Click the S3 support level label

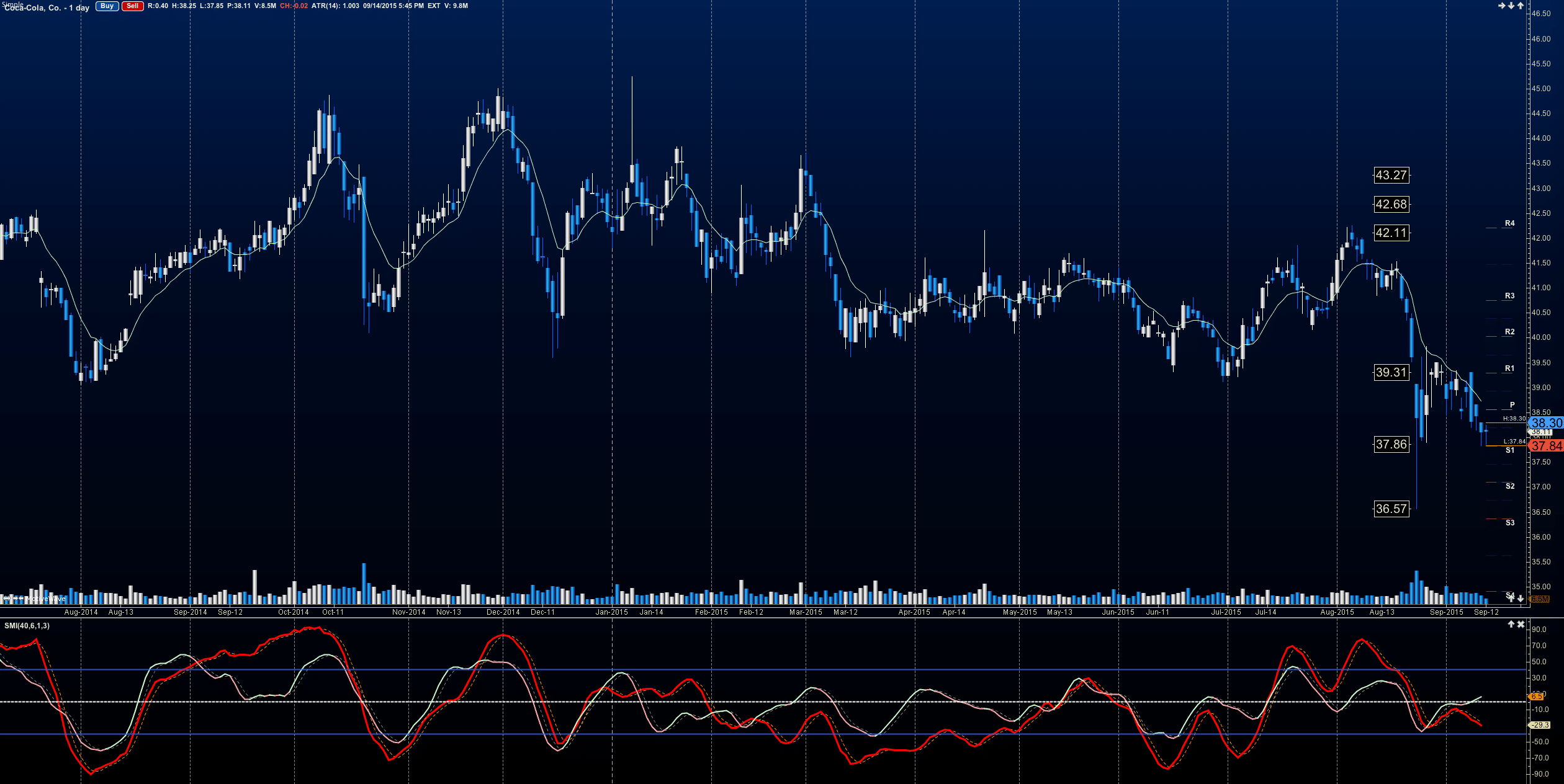click(x=1510, y=523)
